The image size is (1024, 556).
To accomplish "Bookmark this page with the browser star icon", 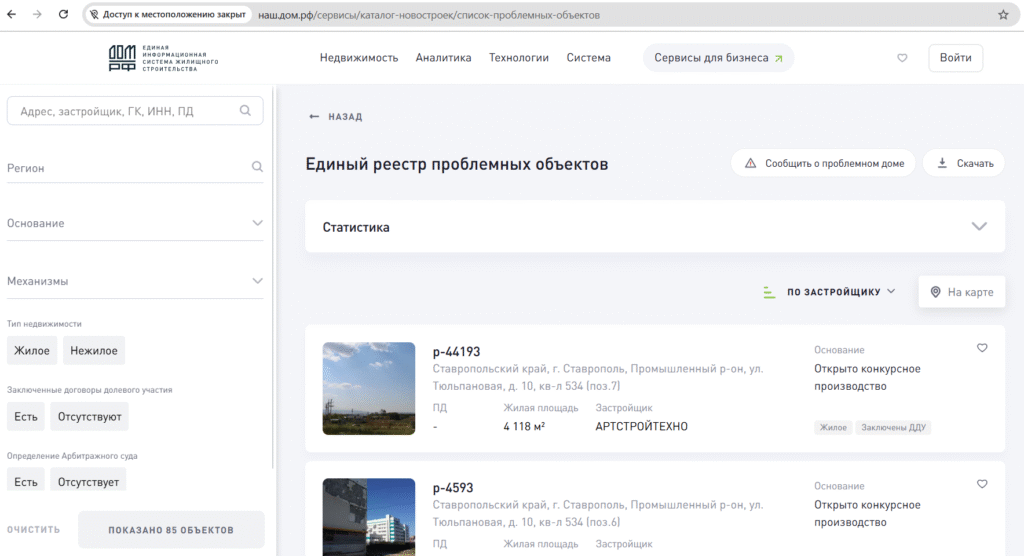I will tap(1003, 15).
